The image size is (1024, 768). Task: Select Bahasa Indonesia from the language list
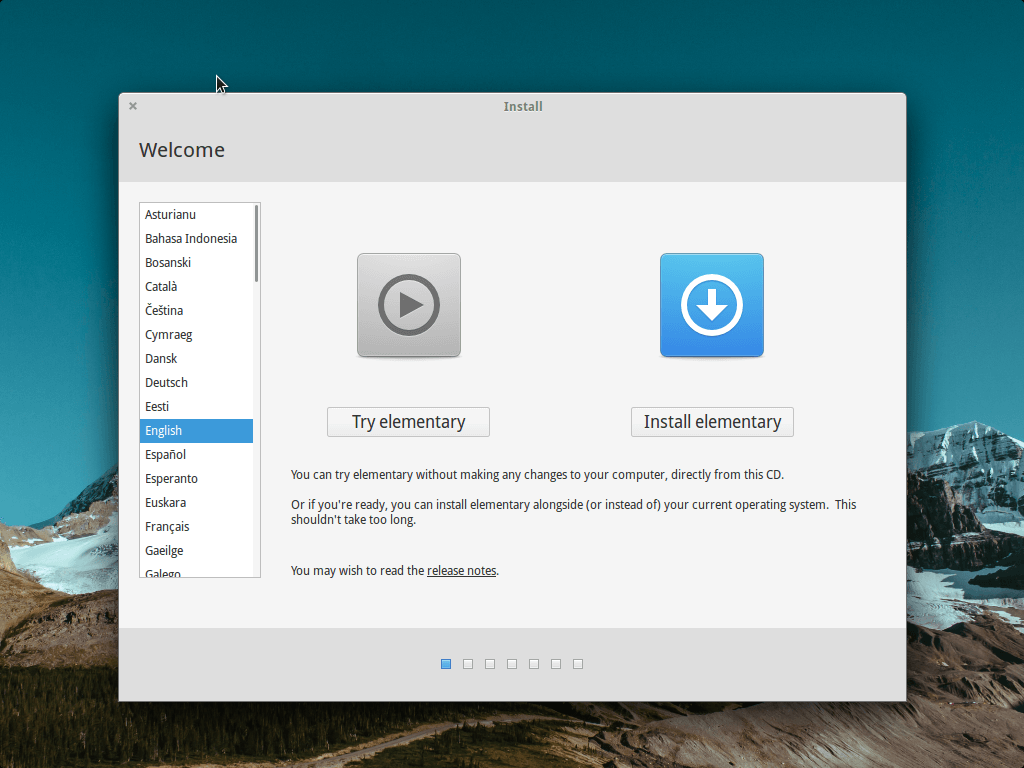(x=196, y=238)
